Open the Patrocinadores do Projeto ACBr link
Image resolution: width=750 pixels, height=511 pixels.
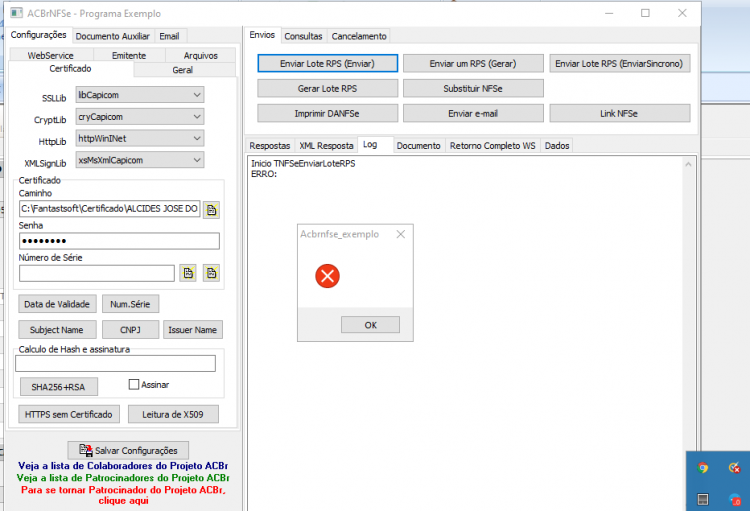[123, 478]
